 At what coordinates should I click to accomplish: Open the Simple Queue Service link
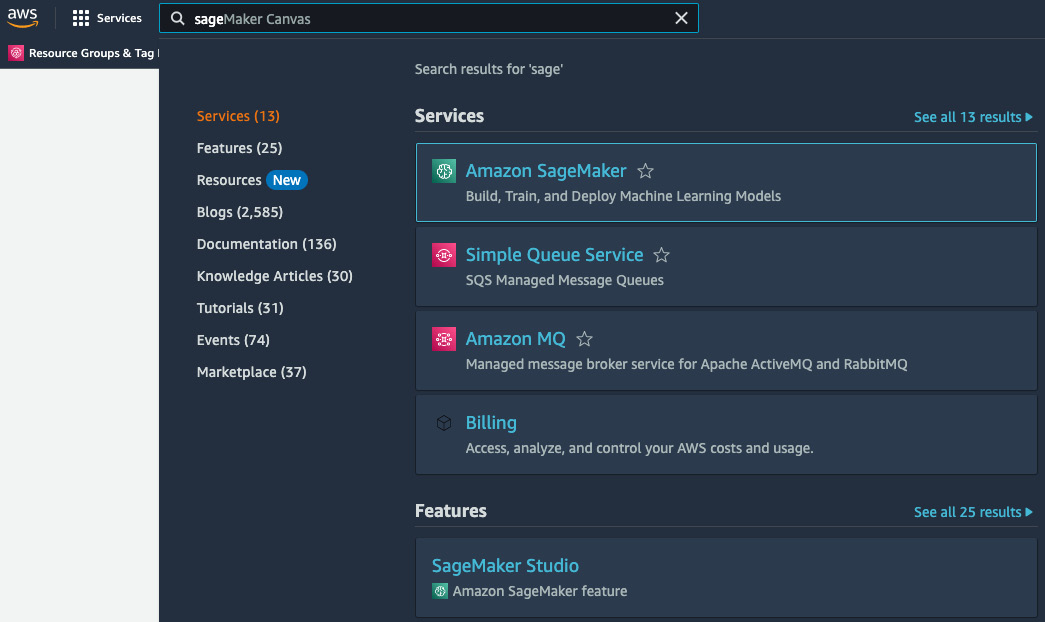click(x=554, y=255)
